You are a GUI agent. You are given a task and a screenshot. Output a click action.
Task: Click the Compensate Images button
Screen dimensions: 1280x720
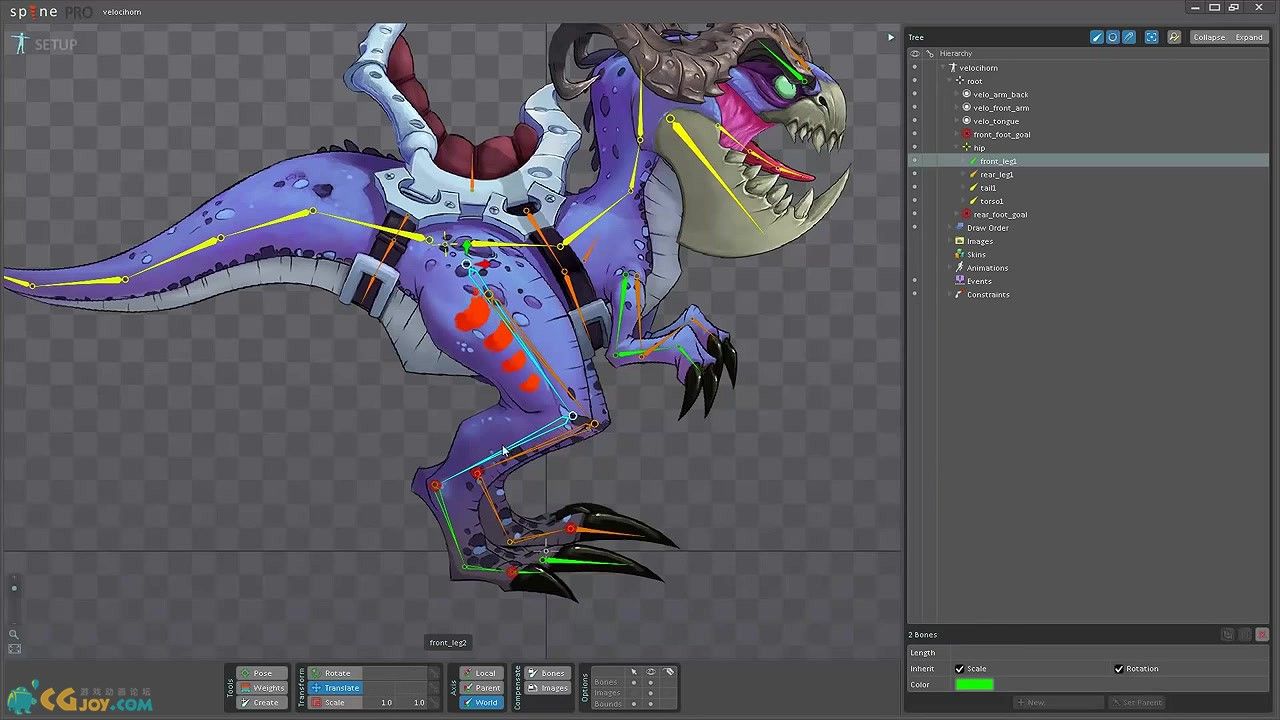point(548,688)
